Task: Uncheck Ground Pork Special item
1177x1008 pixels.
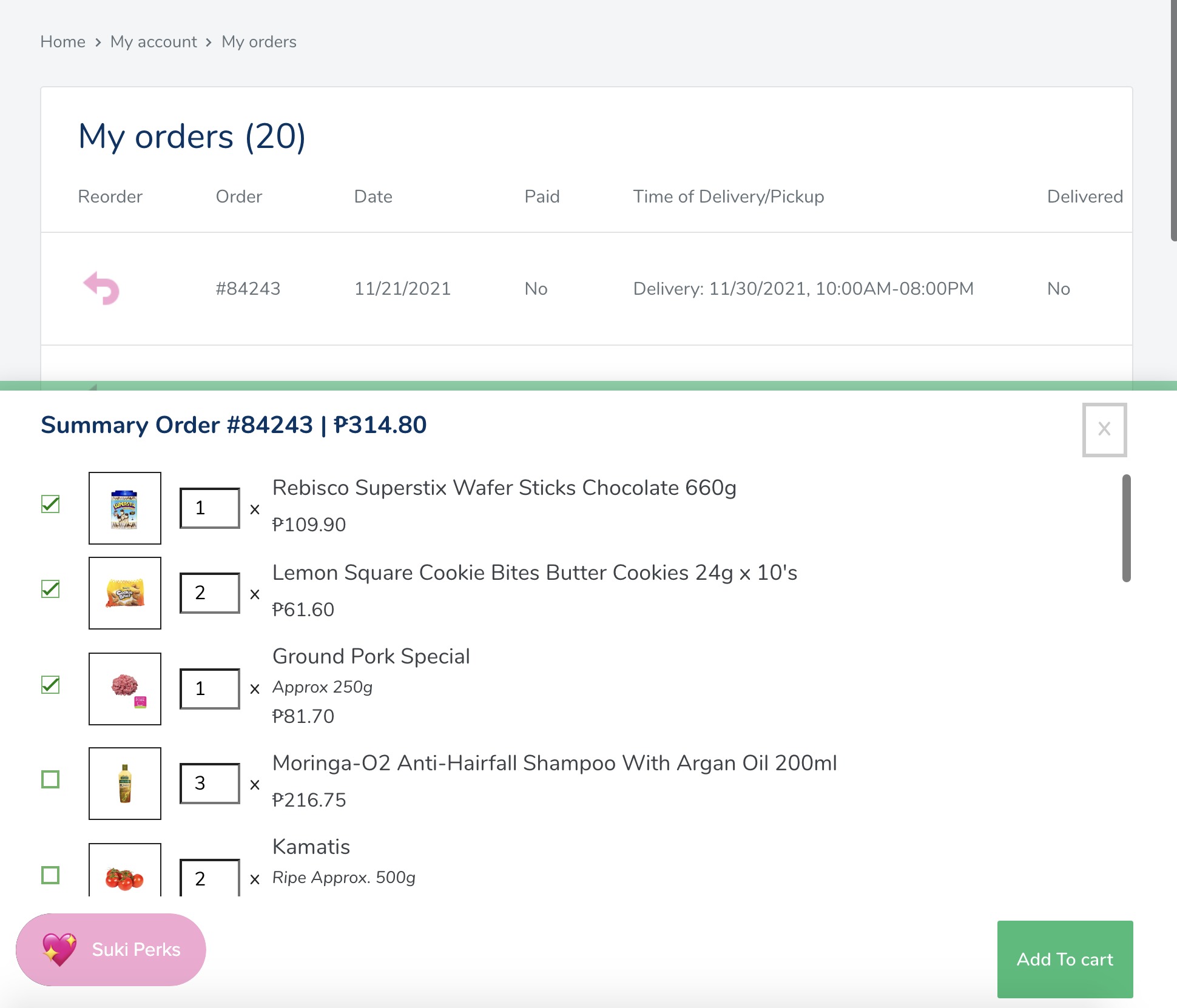Action: pyautogui.click(x=50, y=685)
